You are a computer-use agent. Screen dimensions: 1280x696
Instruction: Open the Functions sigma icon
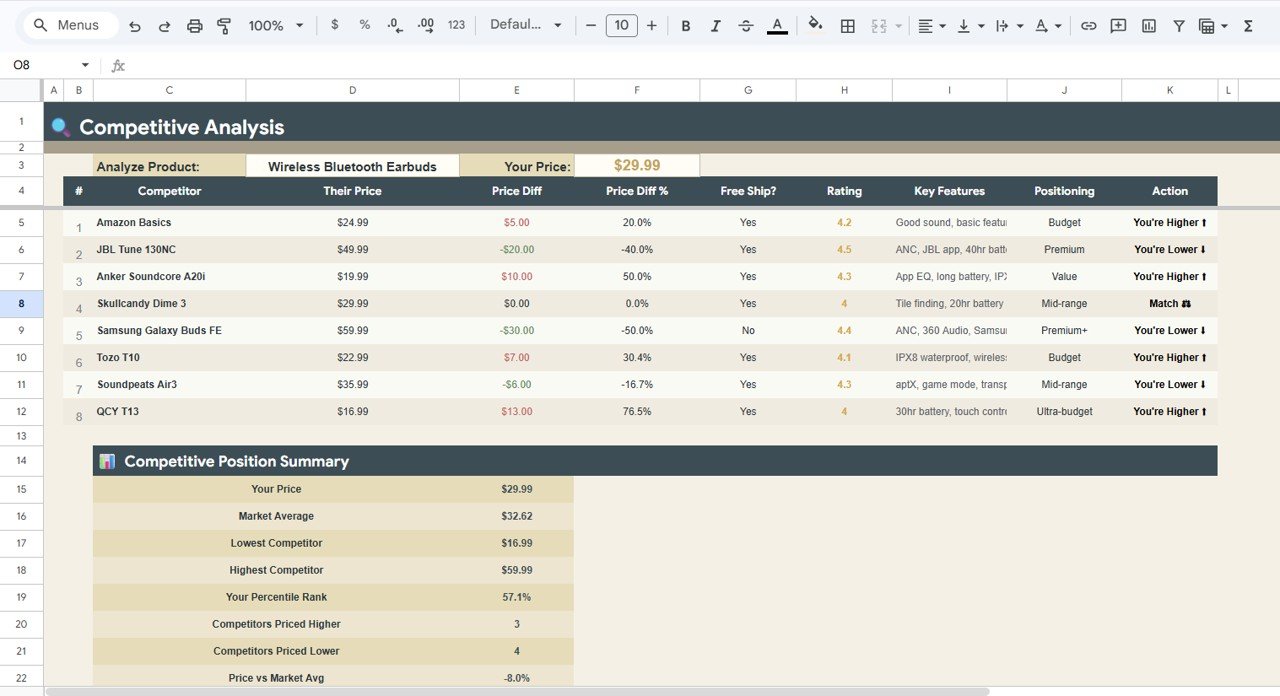pyautogui.click(x=1248, y=26)
